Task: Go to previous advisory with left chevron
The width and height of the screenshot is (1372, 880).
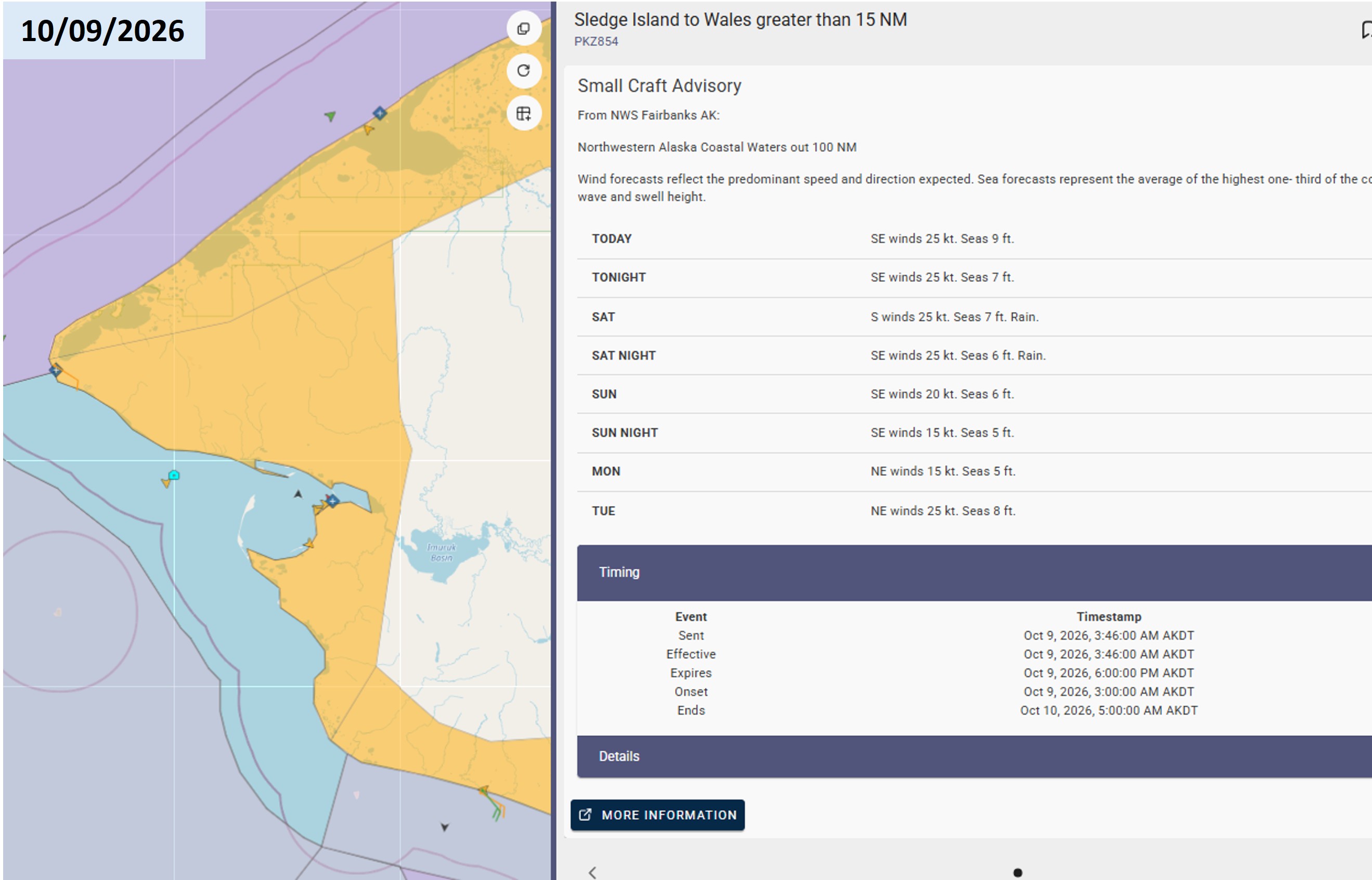Action: (x=592, y=872)
